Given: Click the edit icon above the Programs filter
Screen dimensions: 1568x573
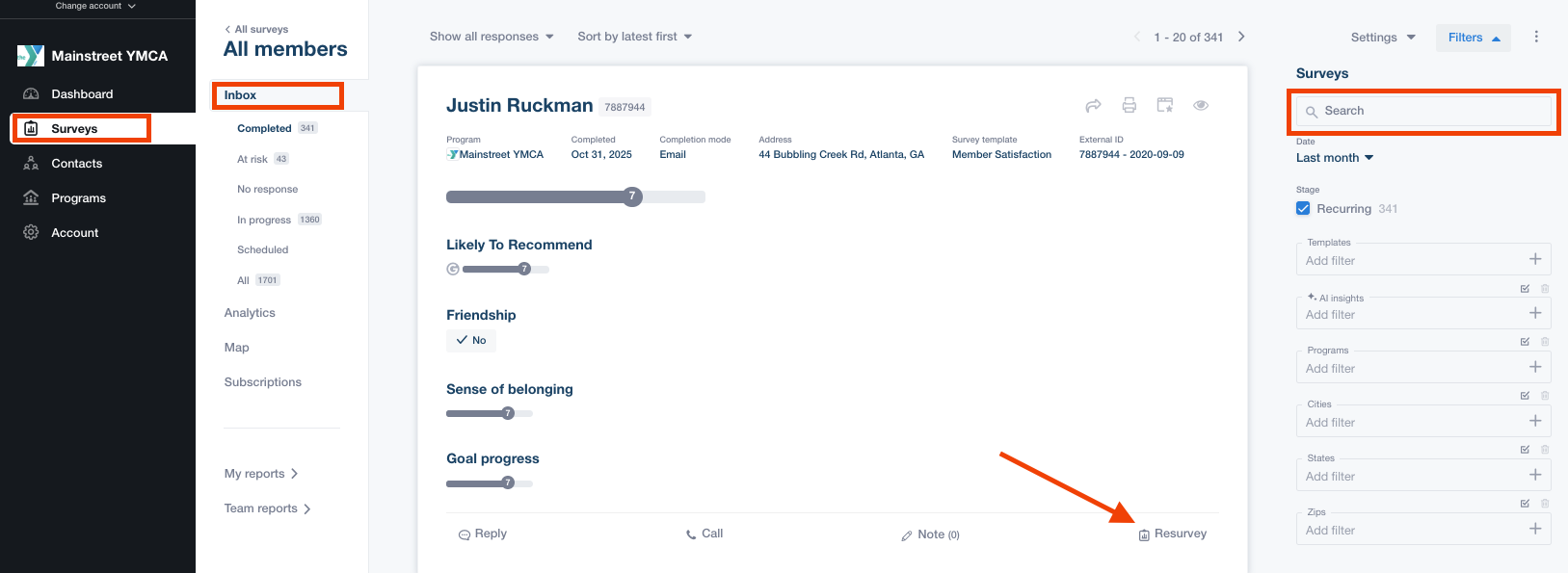Looking at the screenshot, I should (1525, 342).
